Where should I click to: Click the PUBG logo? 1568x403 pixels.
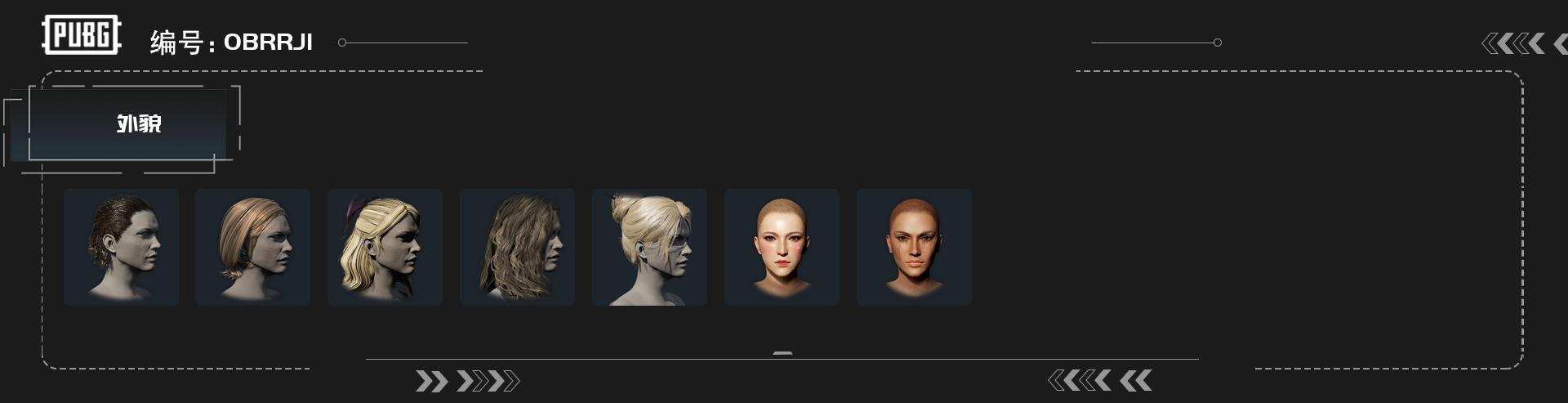[81, 35]
